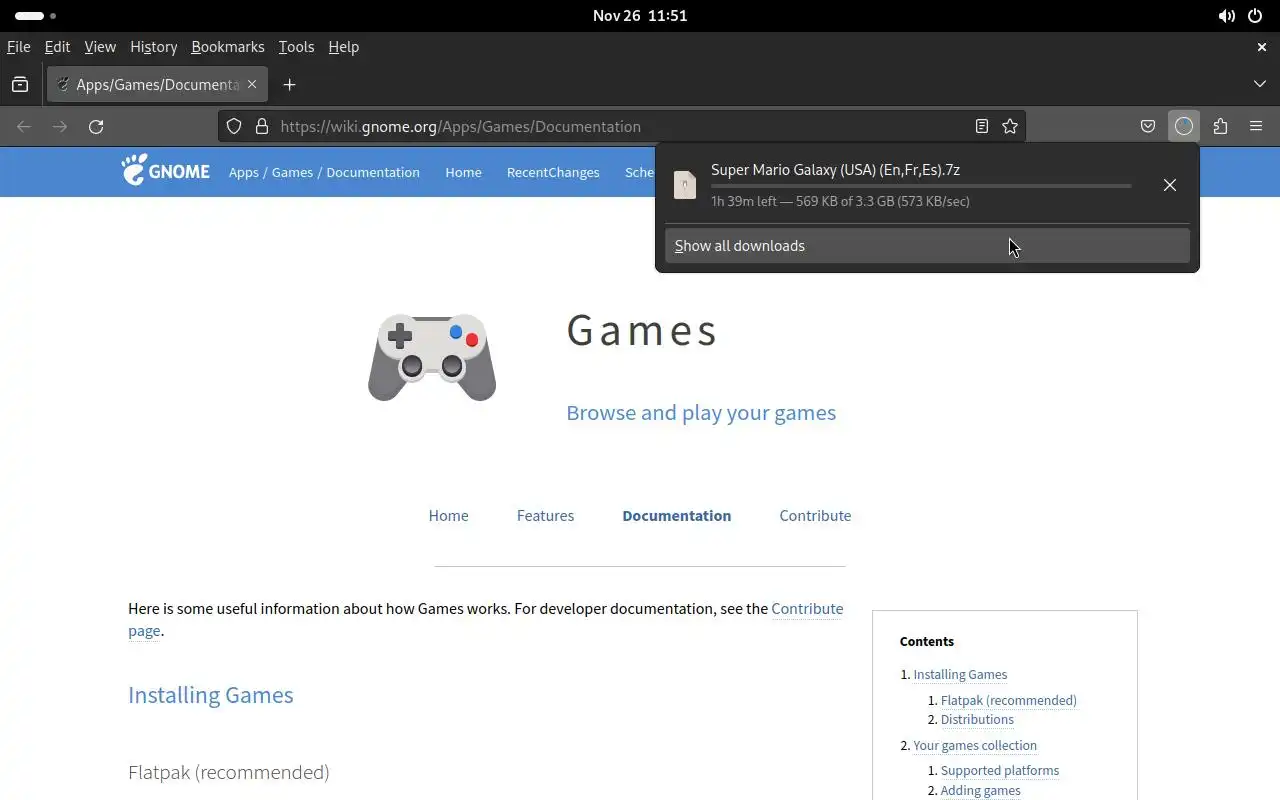This screenshot has width=1280, height=800.
Task: Click Show all downloads
Action: pyautogui.click(x=927, y=246)
